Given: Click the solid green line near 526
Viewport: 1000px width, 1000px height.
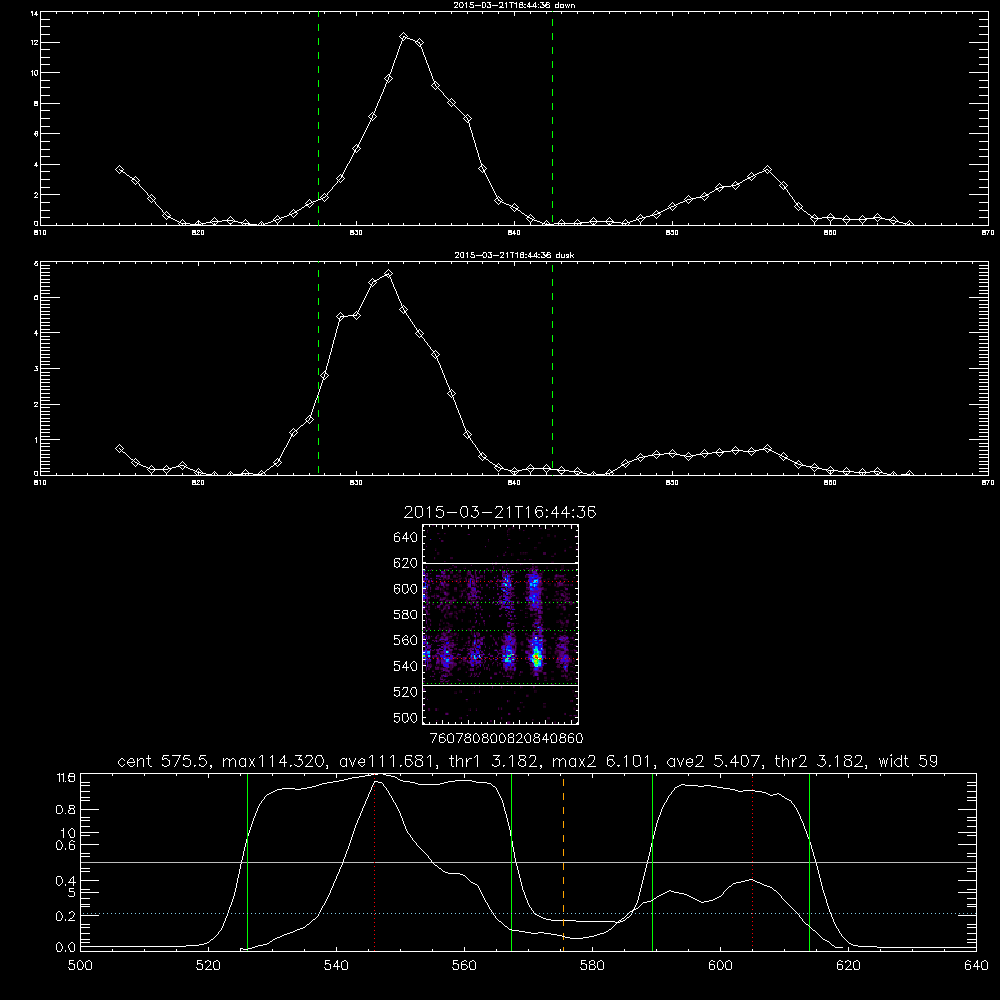Looking at the screenshot, I should tap(247, 861).
